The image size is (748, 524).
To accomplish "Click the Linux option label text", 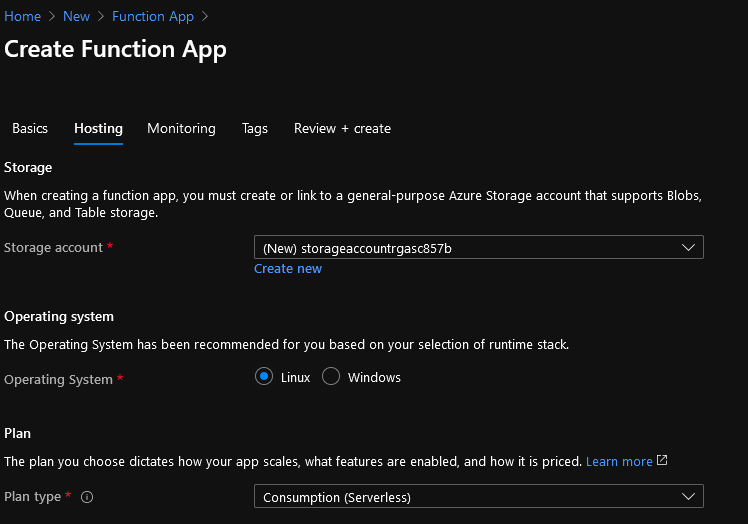I will 296,378.
